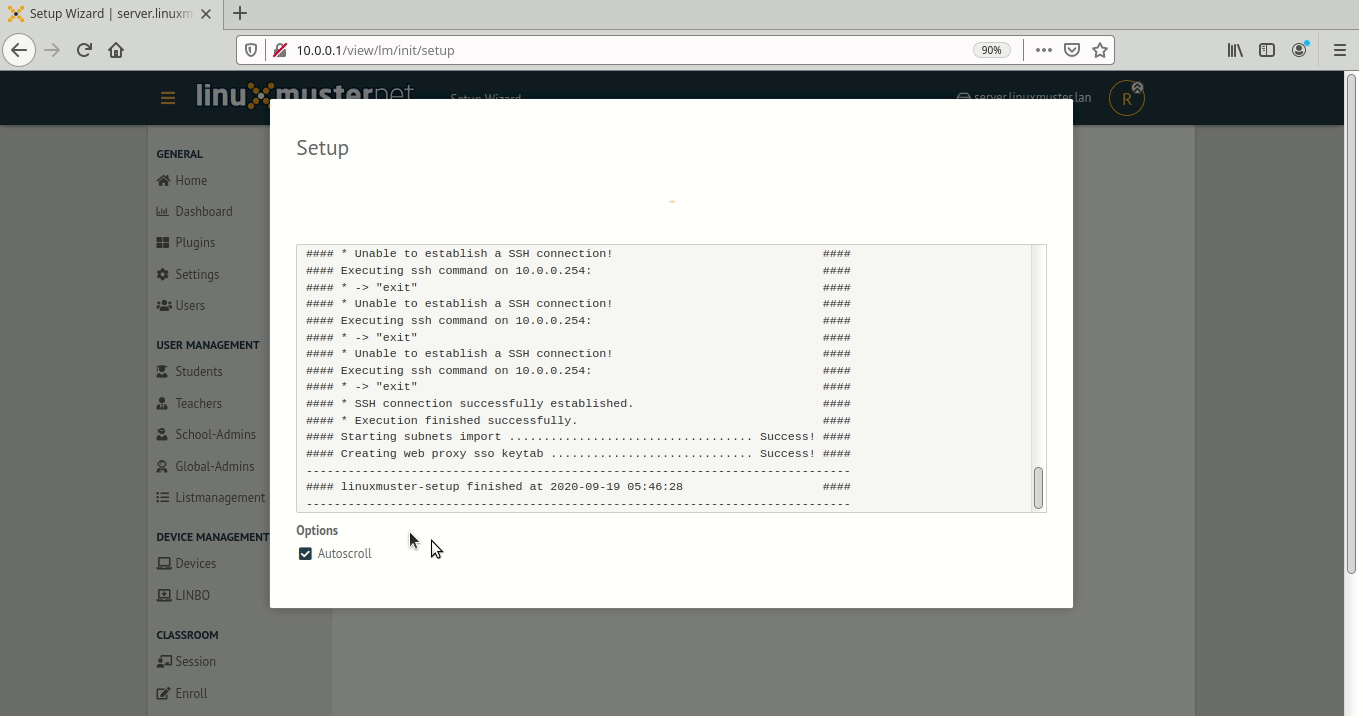Screen dimensions: 1363x718
Task: Open the LINBO page
Action: click(192, 595)
